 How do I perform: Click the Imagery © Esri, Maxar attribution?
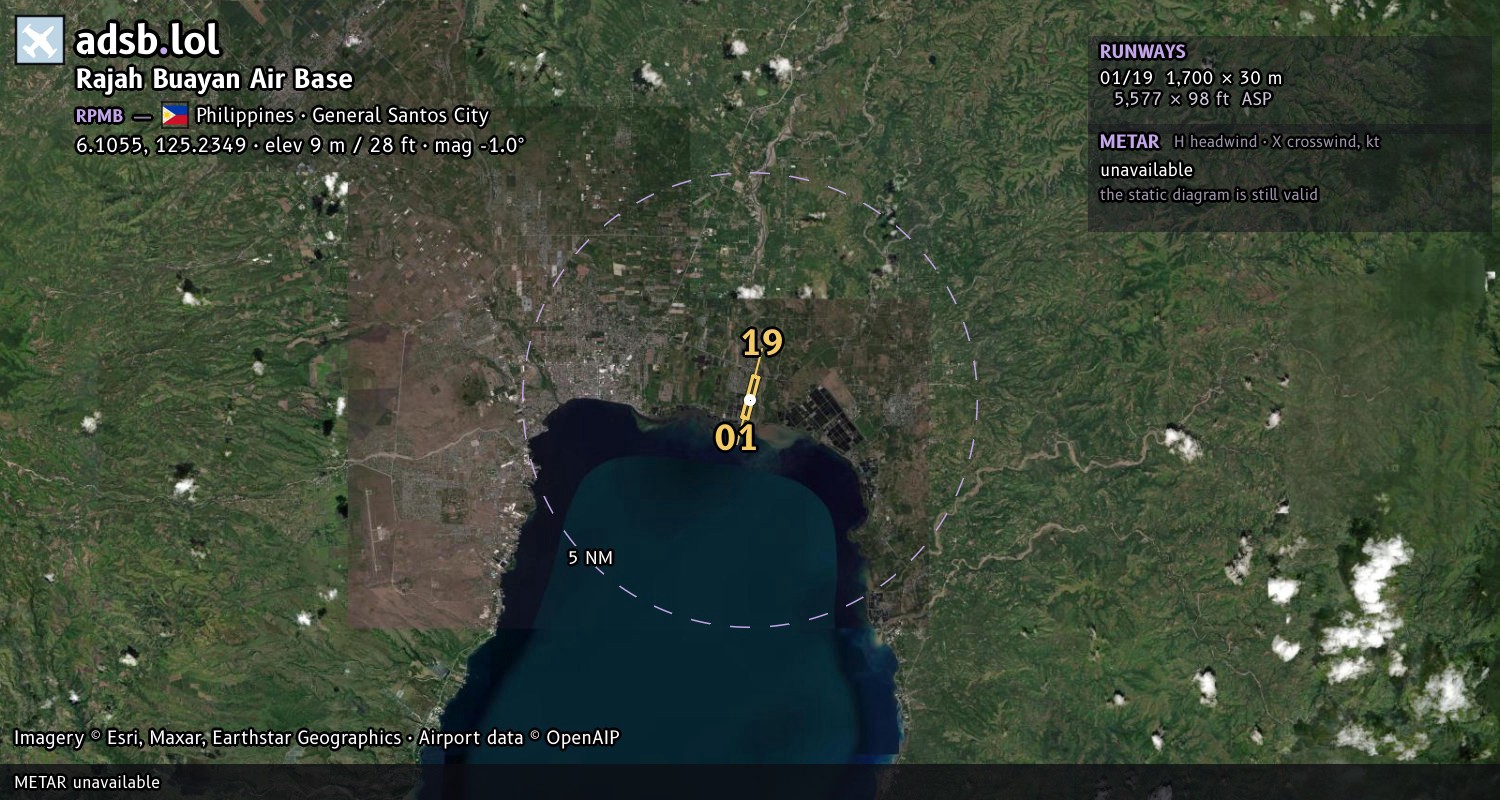(207, 738)
